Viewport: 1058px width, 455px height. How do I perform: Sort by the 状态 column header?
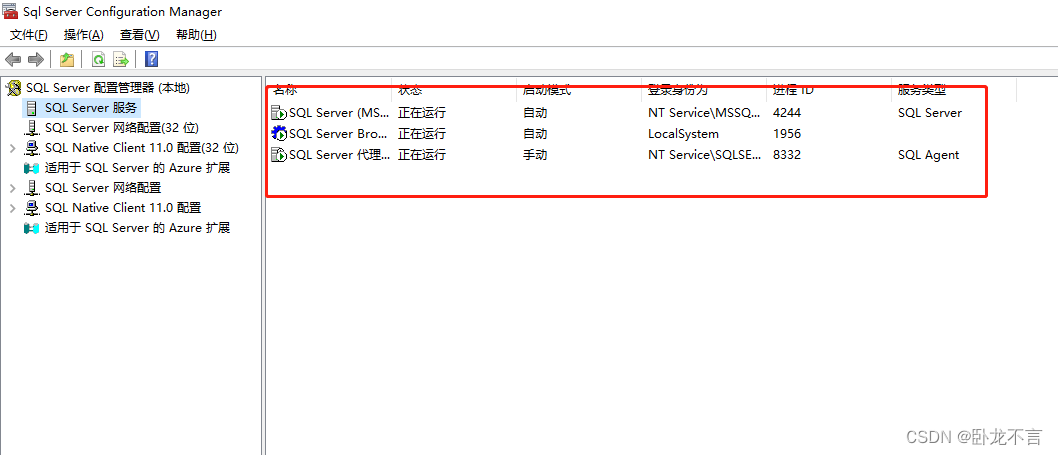click(410, 90)
